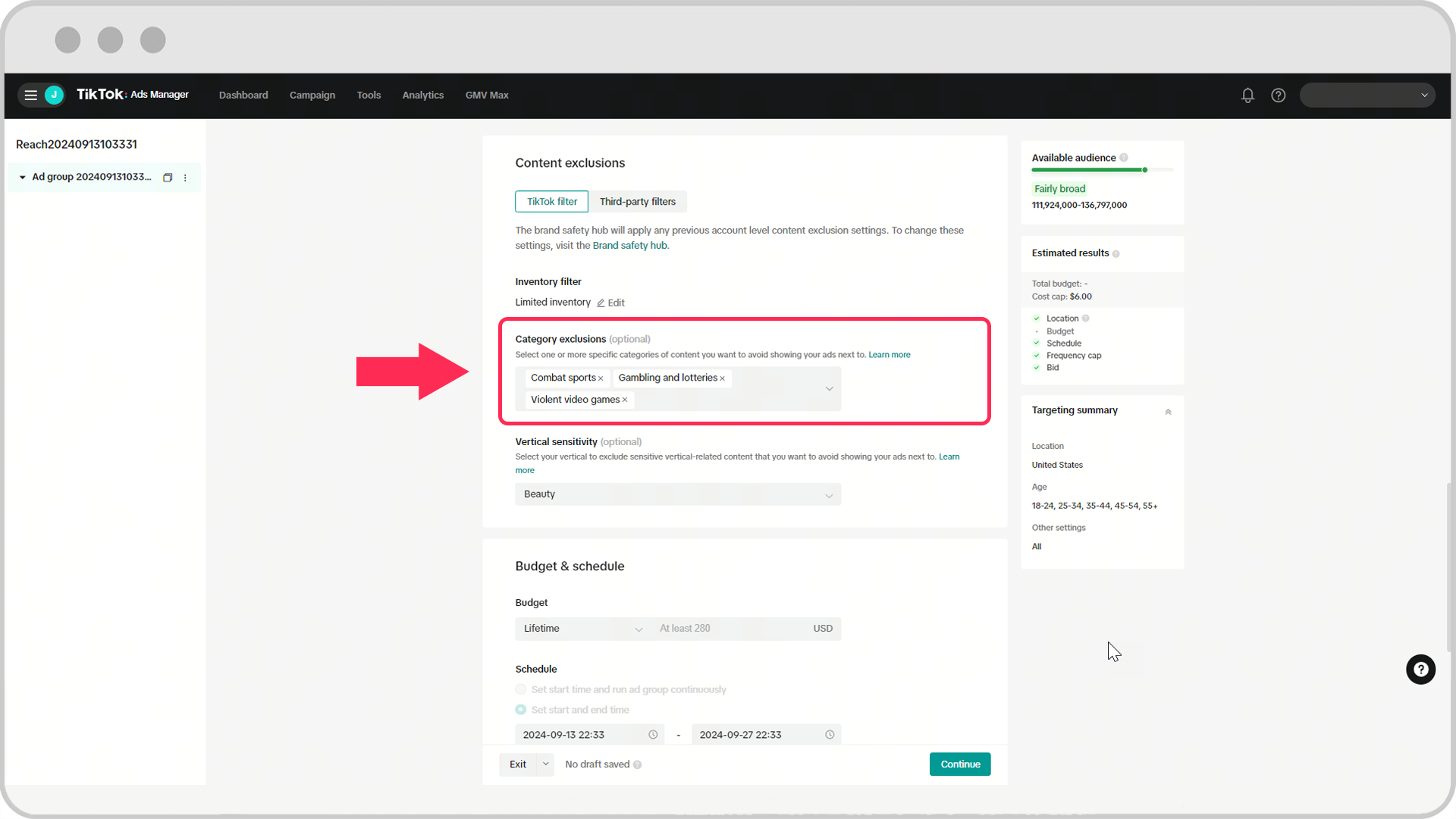
Task: Click the Brand safety hub link
Action: [x=629, y=245]
